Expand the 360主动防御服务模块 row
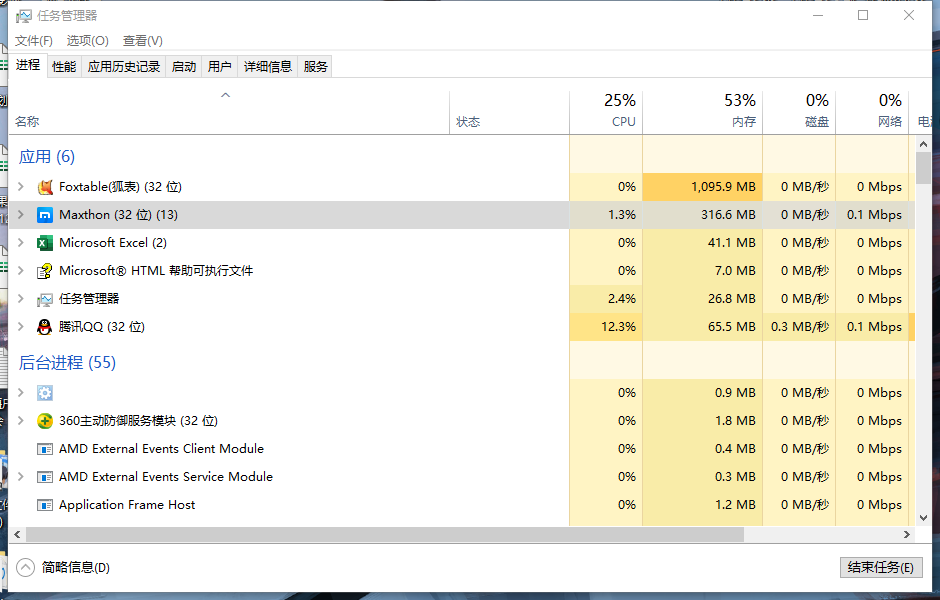The image size is (940, 600). pos(21,421)
